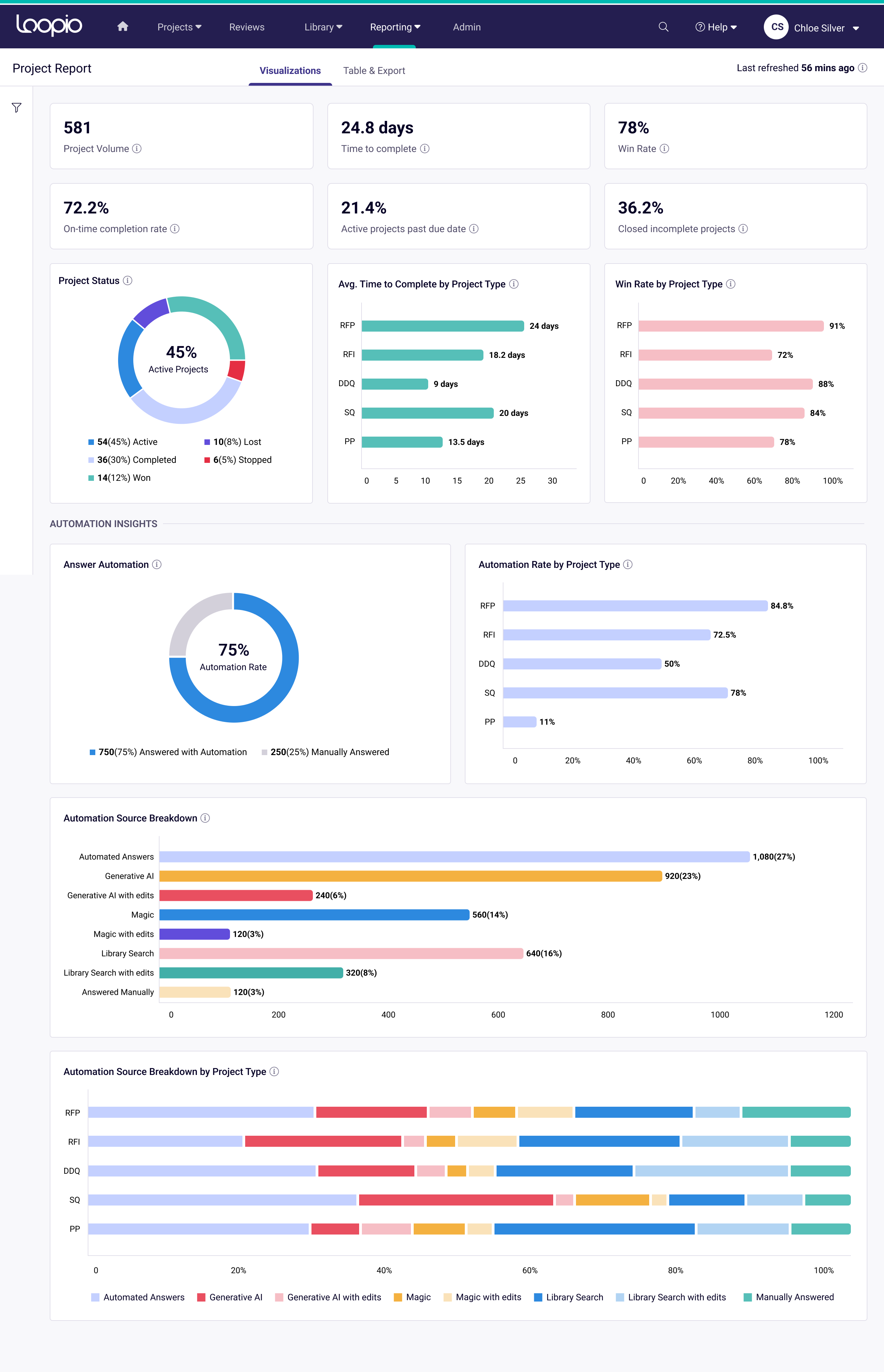Viewport: 884px width, 1372px height.
Task: Open the search magnifier icon
Action: [663, 27]
